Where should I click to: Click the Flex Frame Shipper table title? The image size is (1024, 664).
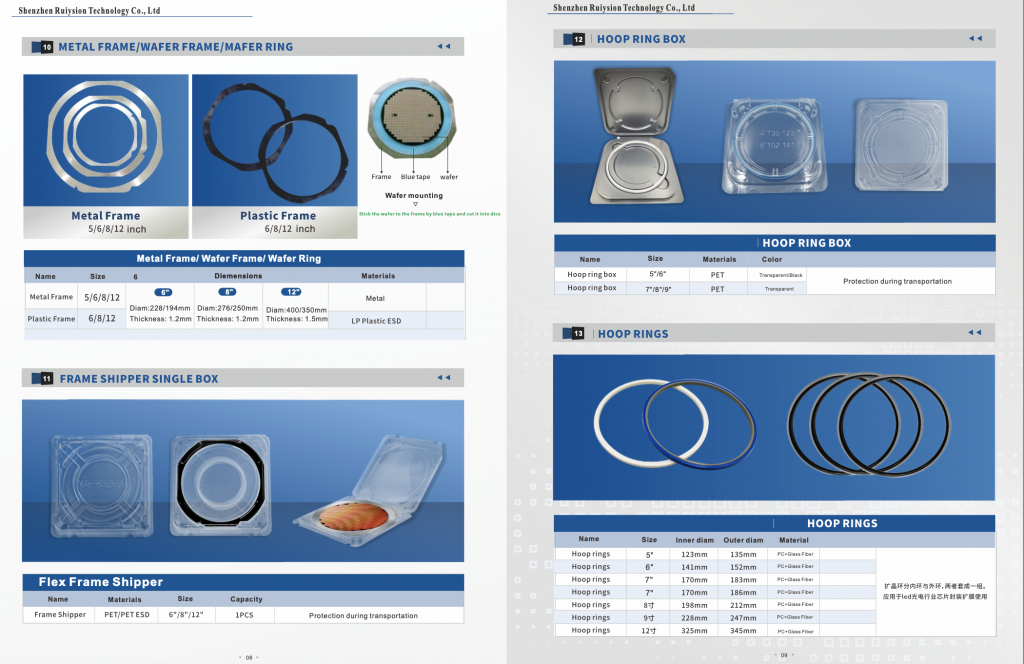coord(100,582)
